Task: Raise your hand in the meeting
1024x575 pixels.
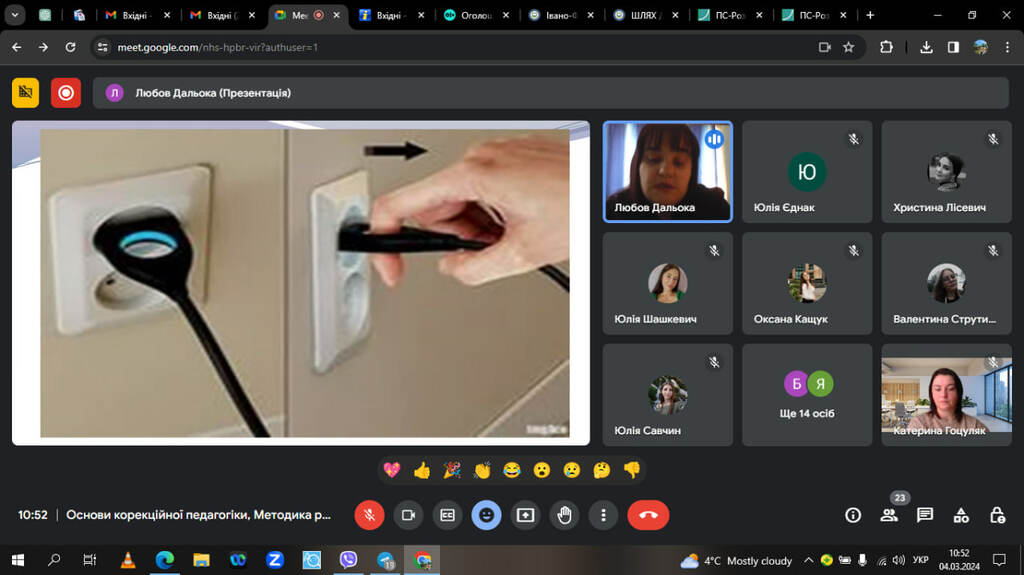Action: coord(564,515)
